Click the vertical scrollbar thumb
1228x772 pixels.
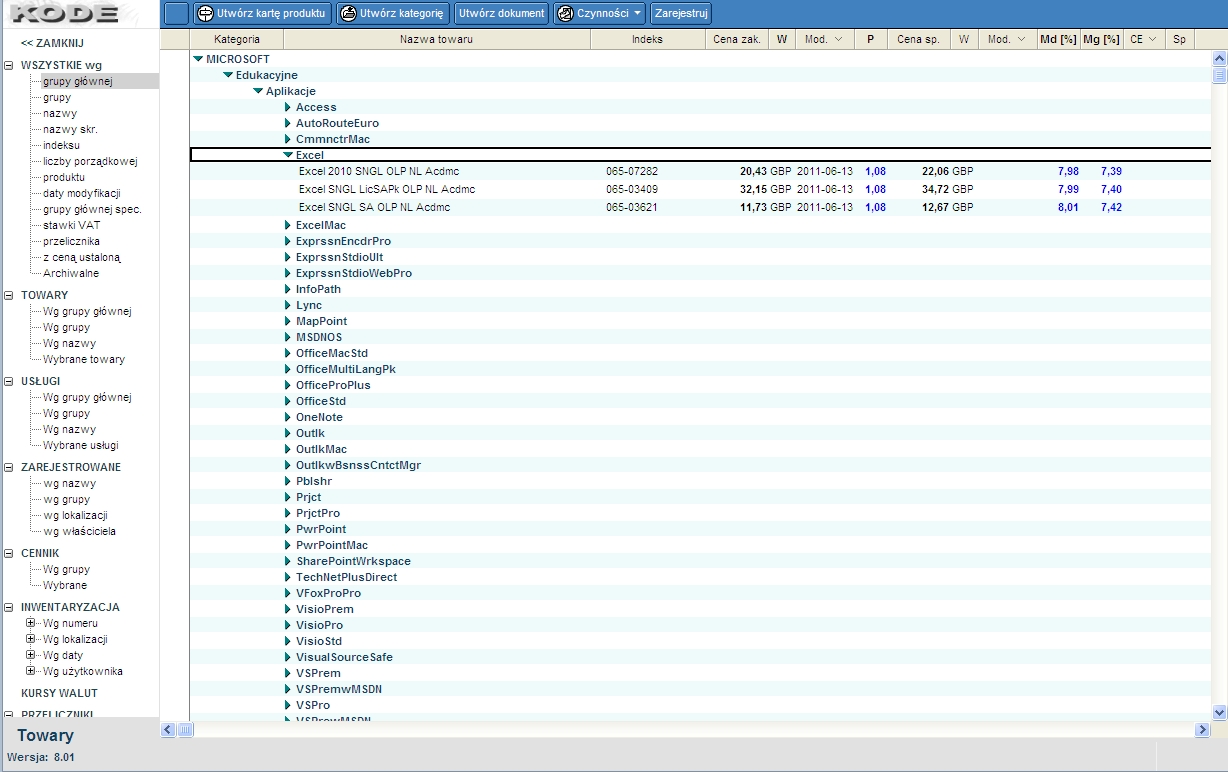tap(1219, 75)
